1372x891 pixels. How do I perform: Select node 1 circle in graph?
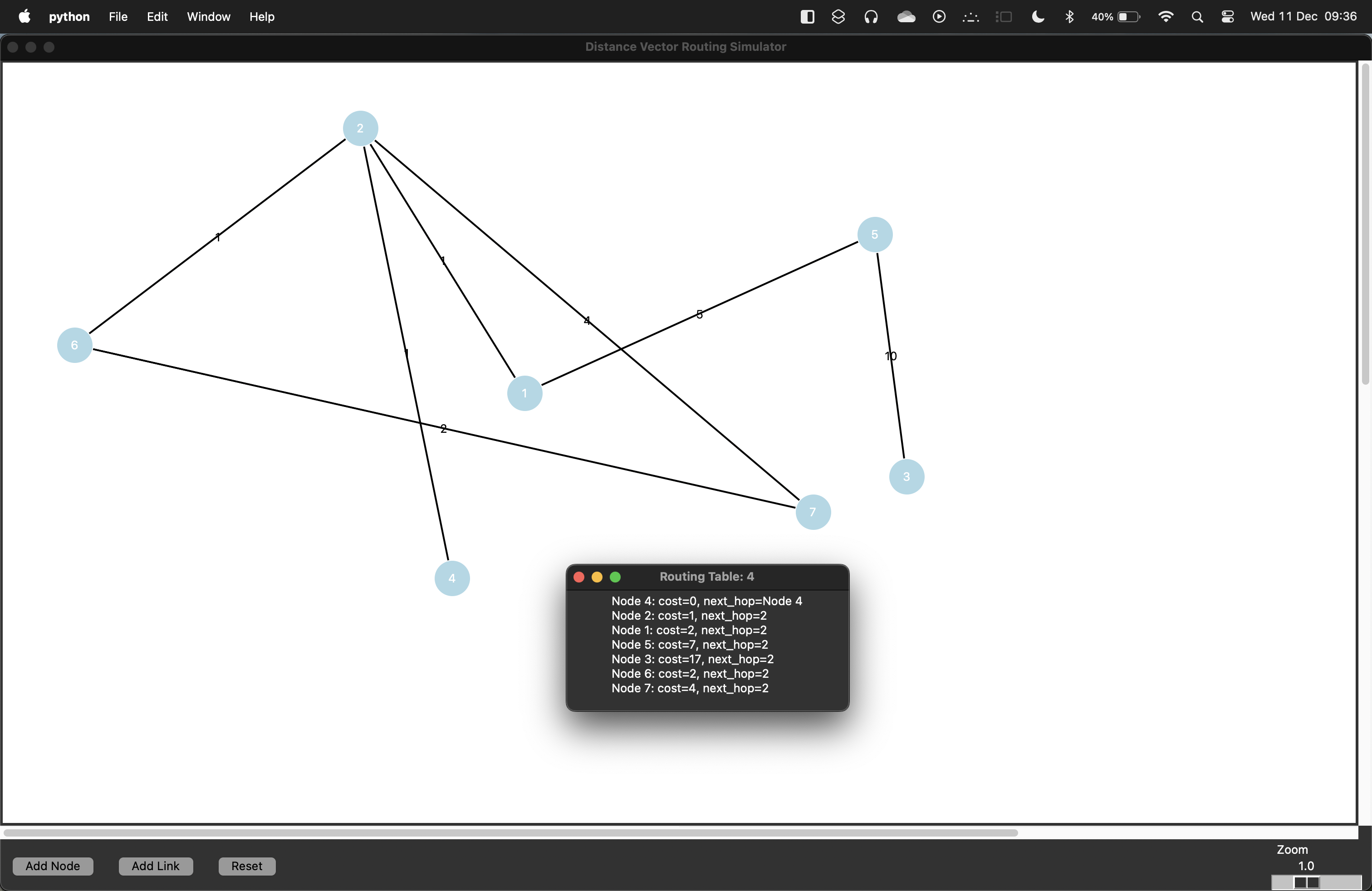pos(524,393)
